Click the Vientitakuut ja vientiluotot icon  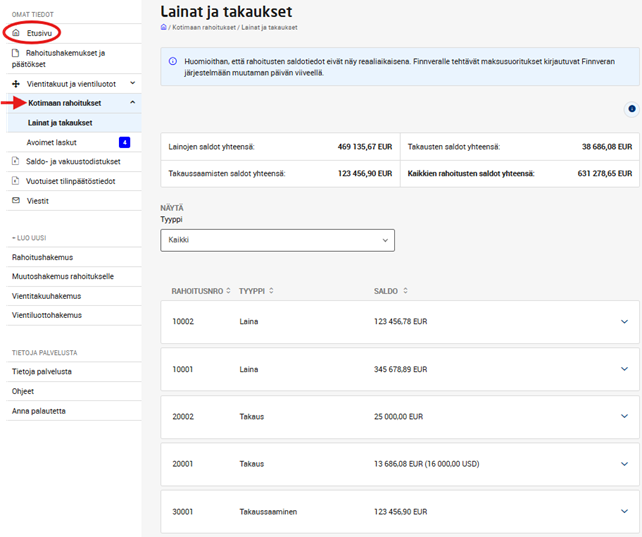tap(15, 82)
